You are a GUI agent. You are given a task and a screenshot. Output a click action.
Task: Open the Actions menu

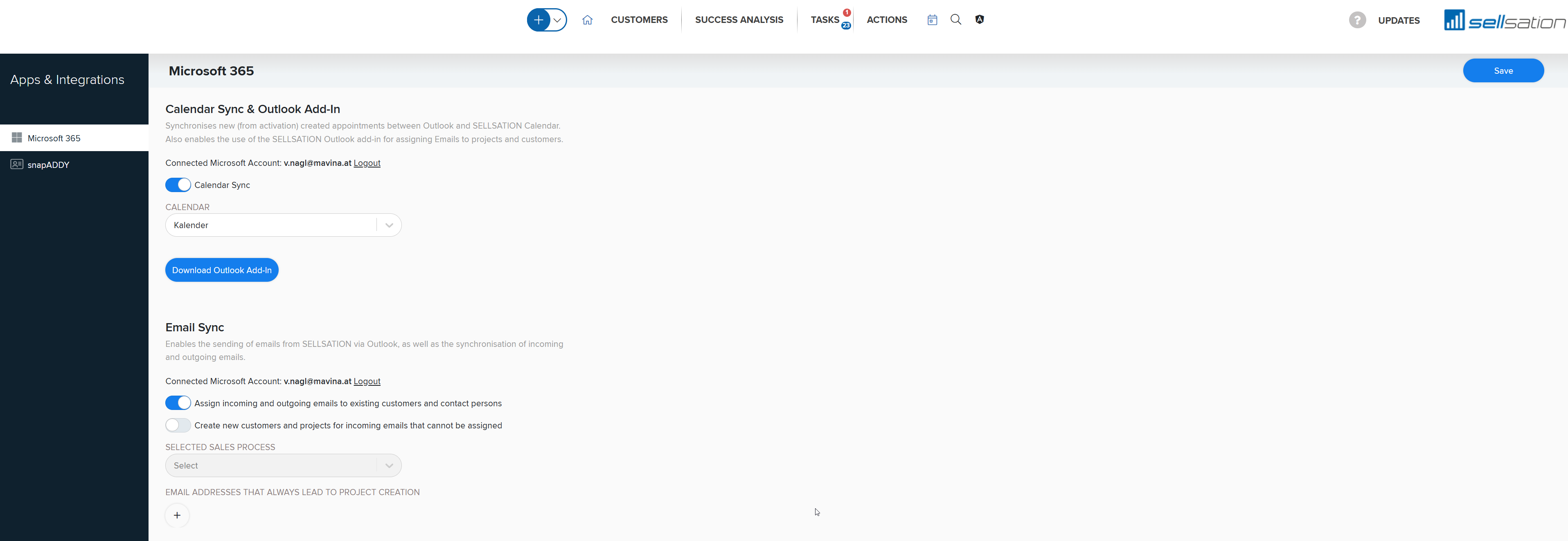(887, 20)
